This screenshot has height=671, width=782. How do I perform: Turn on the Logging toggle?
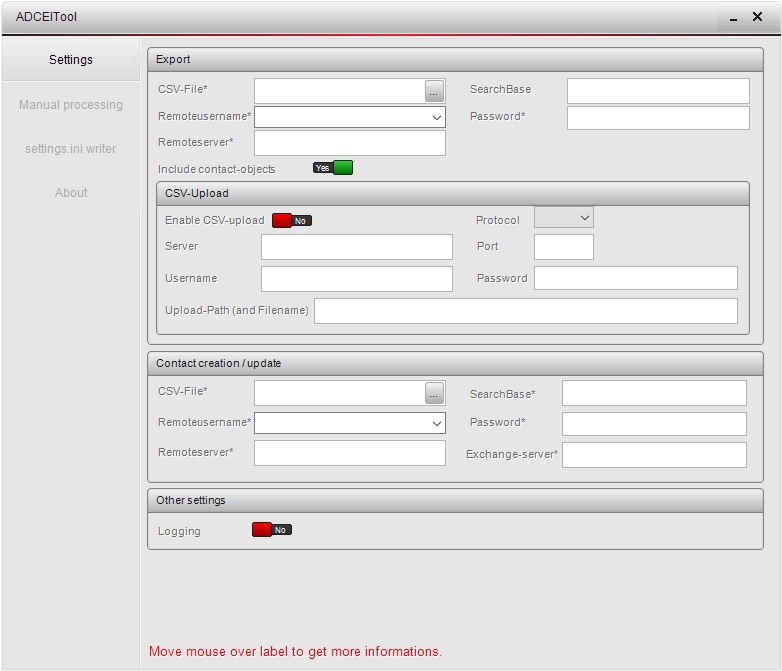point(272,530)
